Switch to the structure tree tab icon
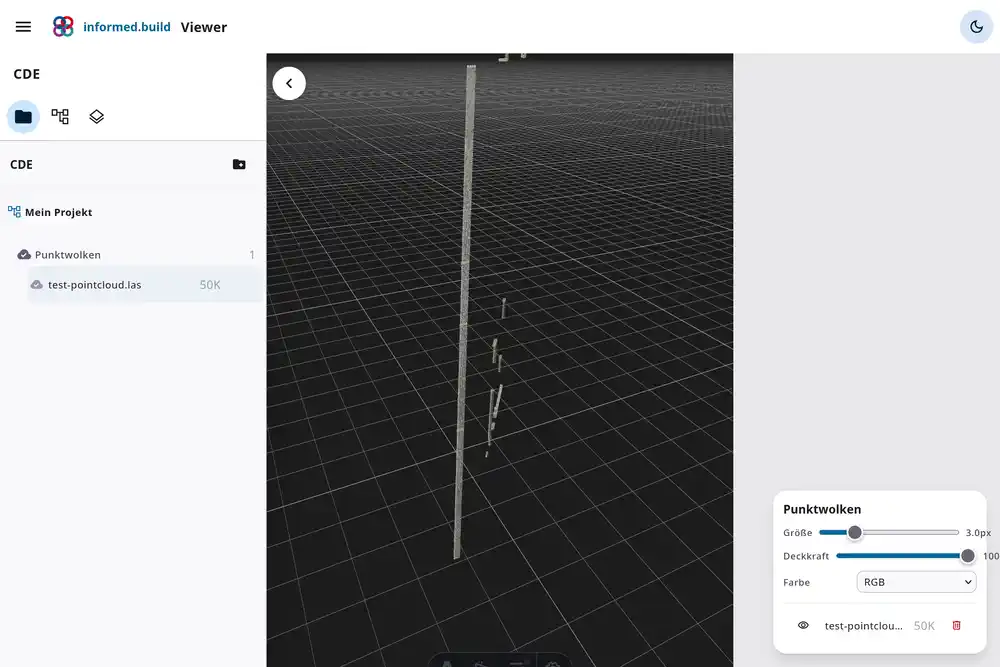Viewport: 1000px width, 667px height. pos(60,117)
